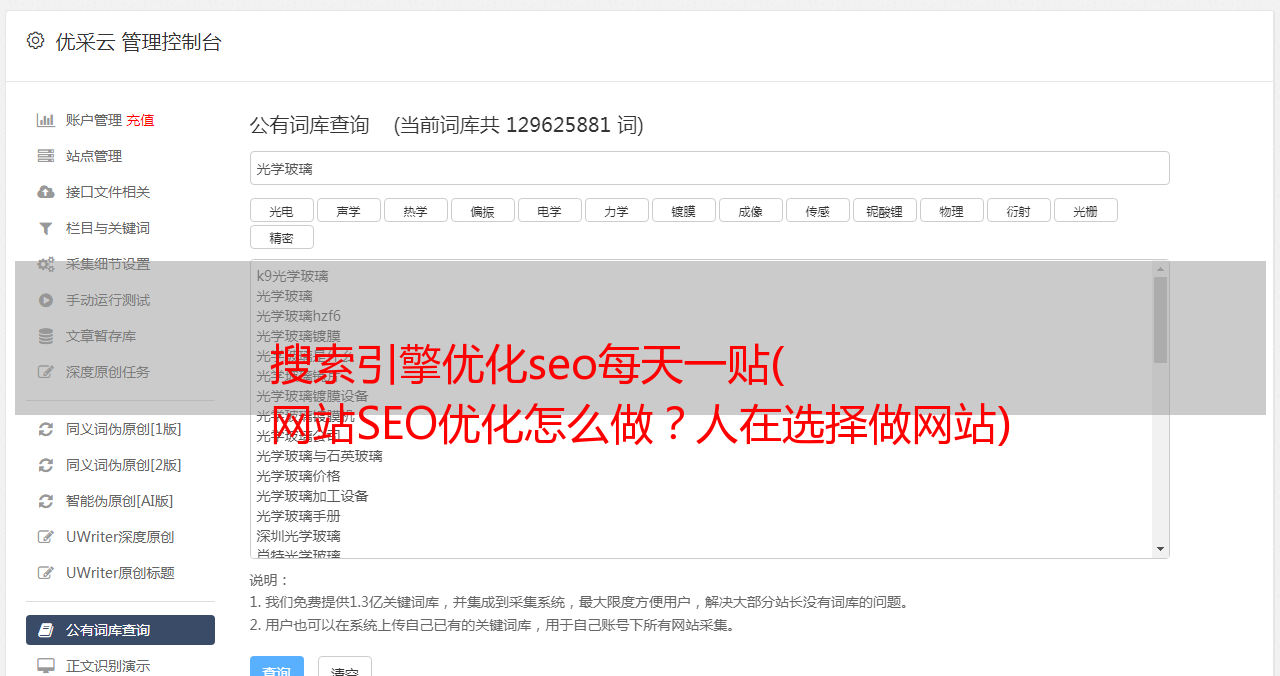Click the UWriter深度原创 edit icon
1280x676 pixels.
point(45,537)
